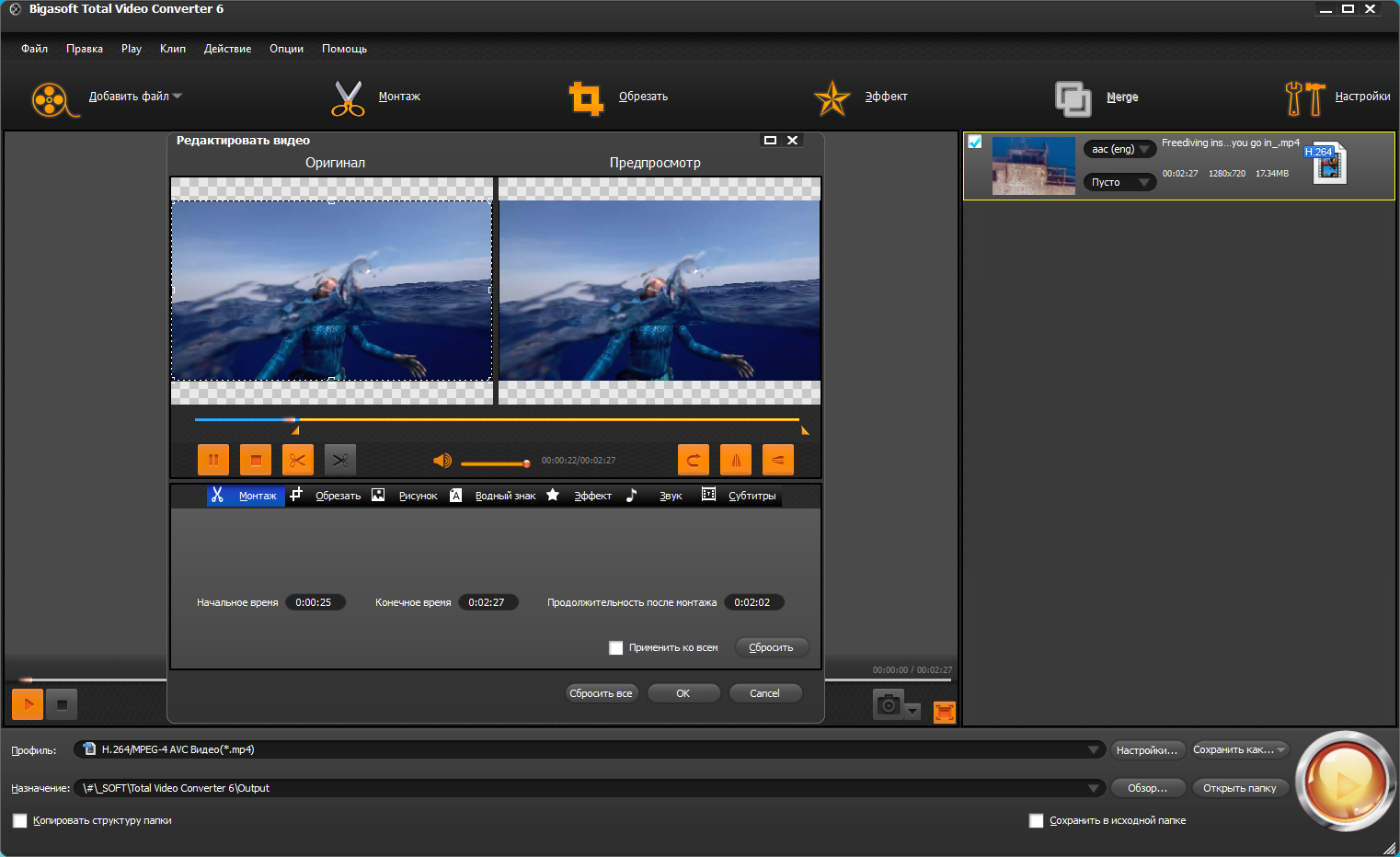Open the Клип menu

(x=173, y=49)
